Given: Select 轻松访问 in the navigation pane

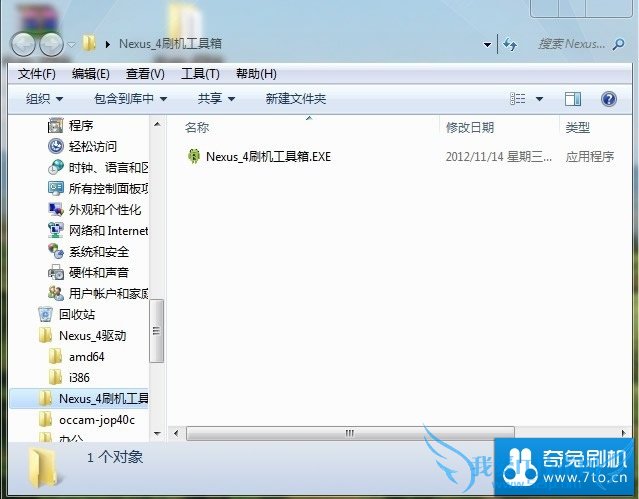Looking at the screenshot, I should [x=93, y=146].
